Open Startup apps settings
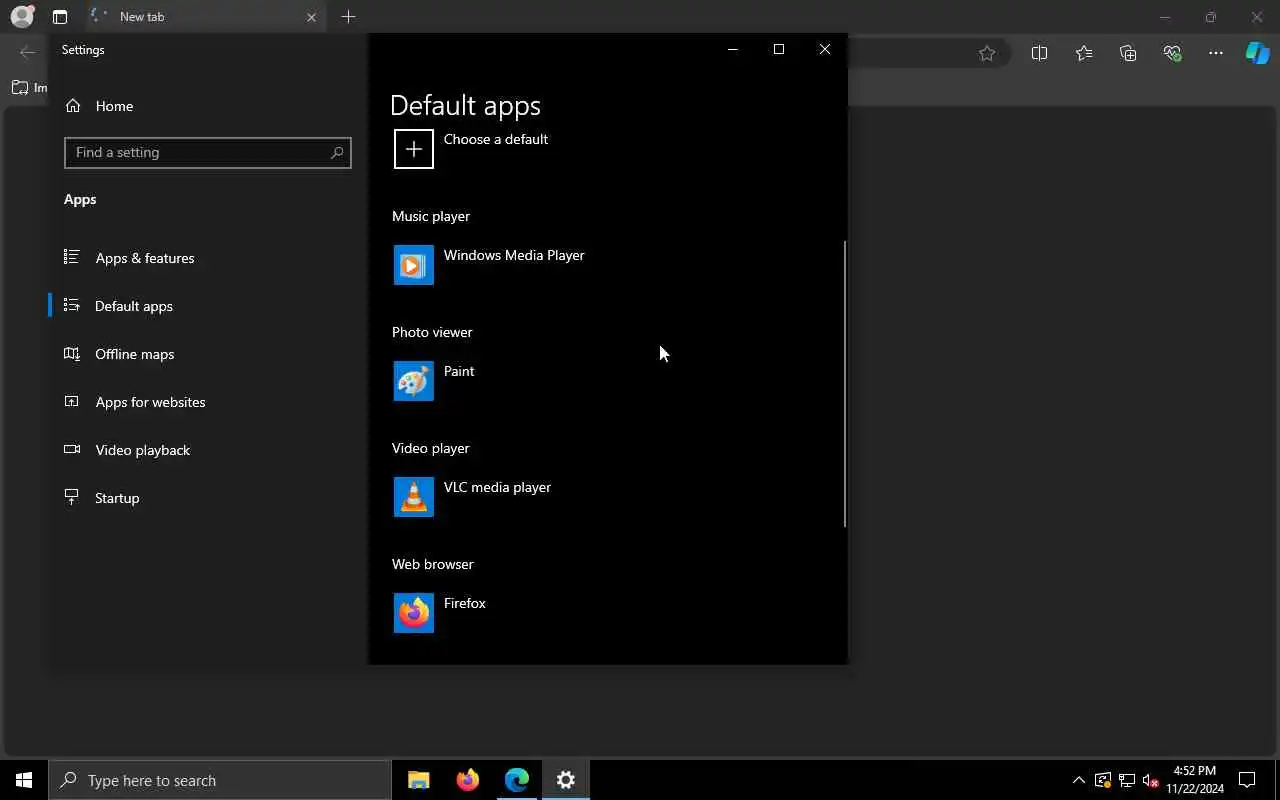 click(208, 498)
